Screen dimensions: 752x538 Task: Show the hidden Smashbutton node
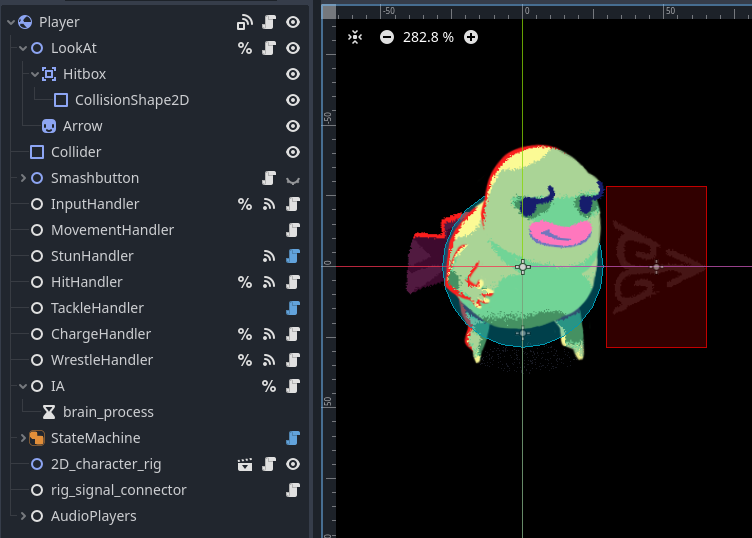pos(293,180)
